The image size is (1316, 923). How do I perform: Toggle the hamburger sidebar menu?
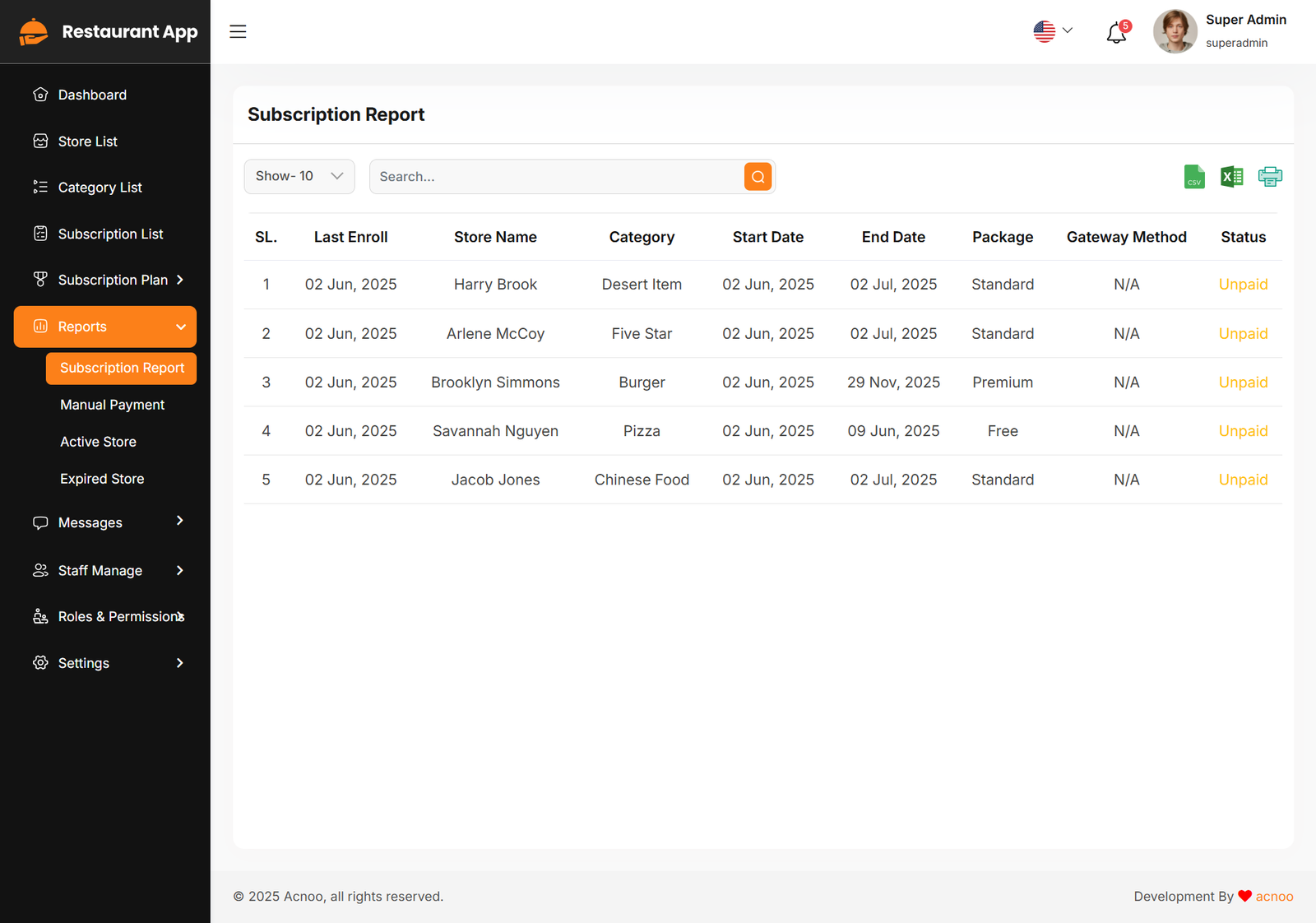[238, 31]
